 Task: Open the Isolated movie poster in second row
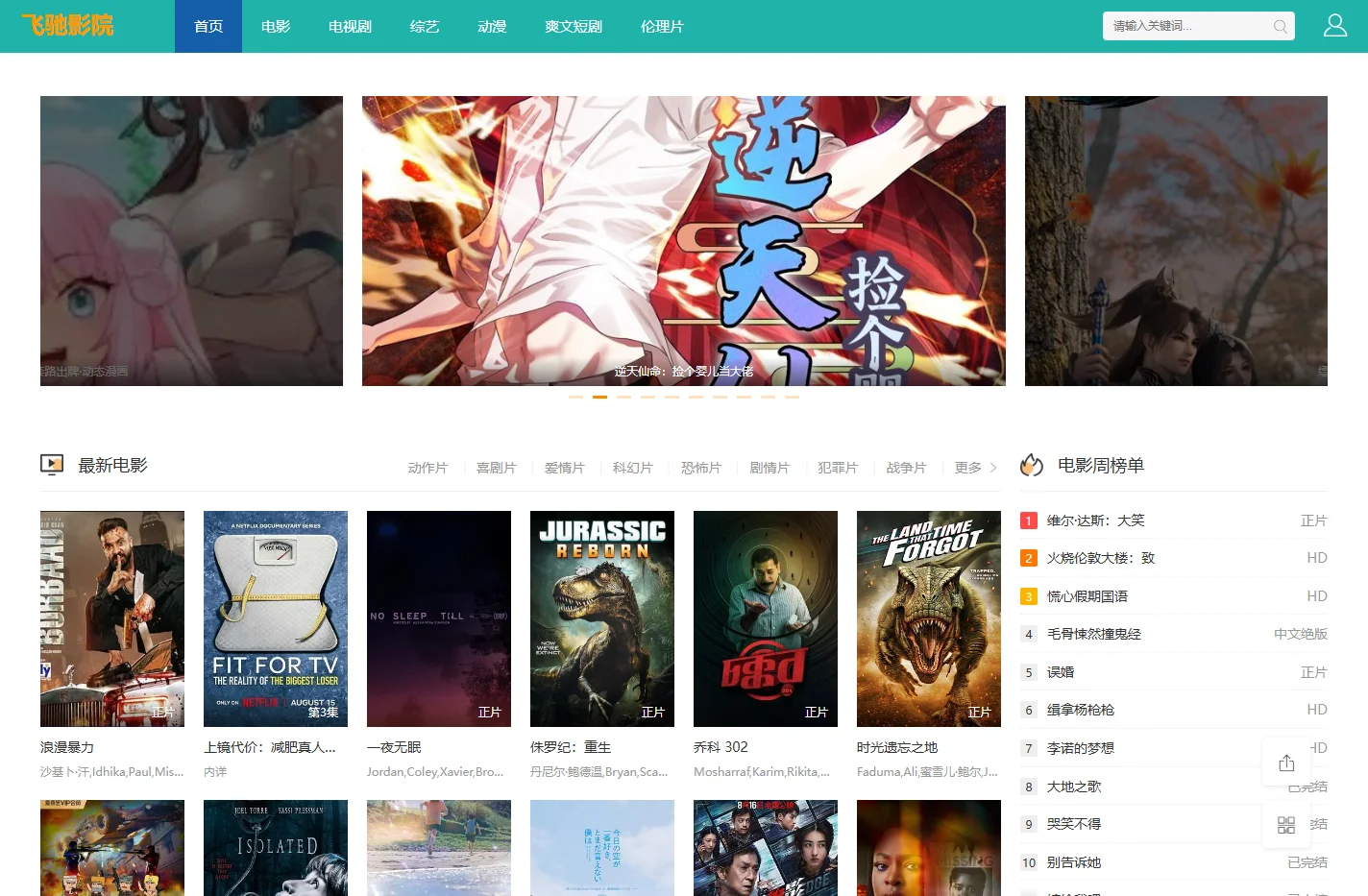pos(276,848)
